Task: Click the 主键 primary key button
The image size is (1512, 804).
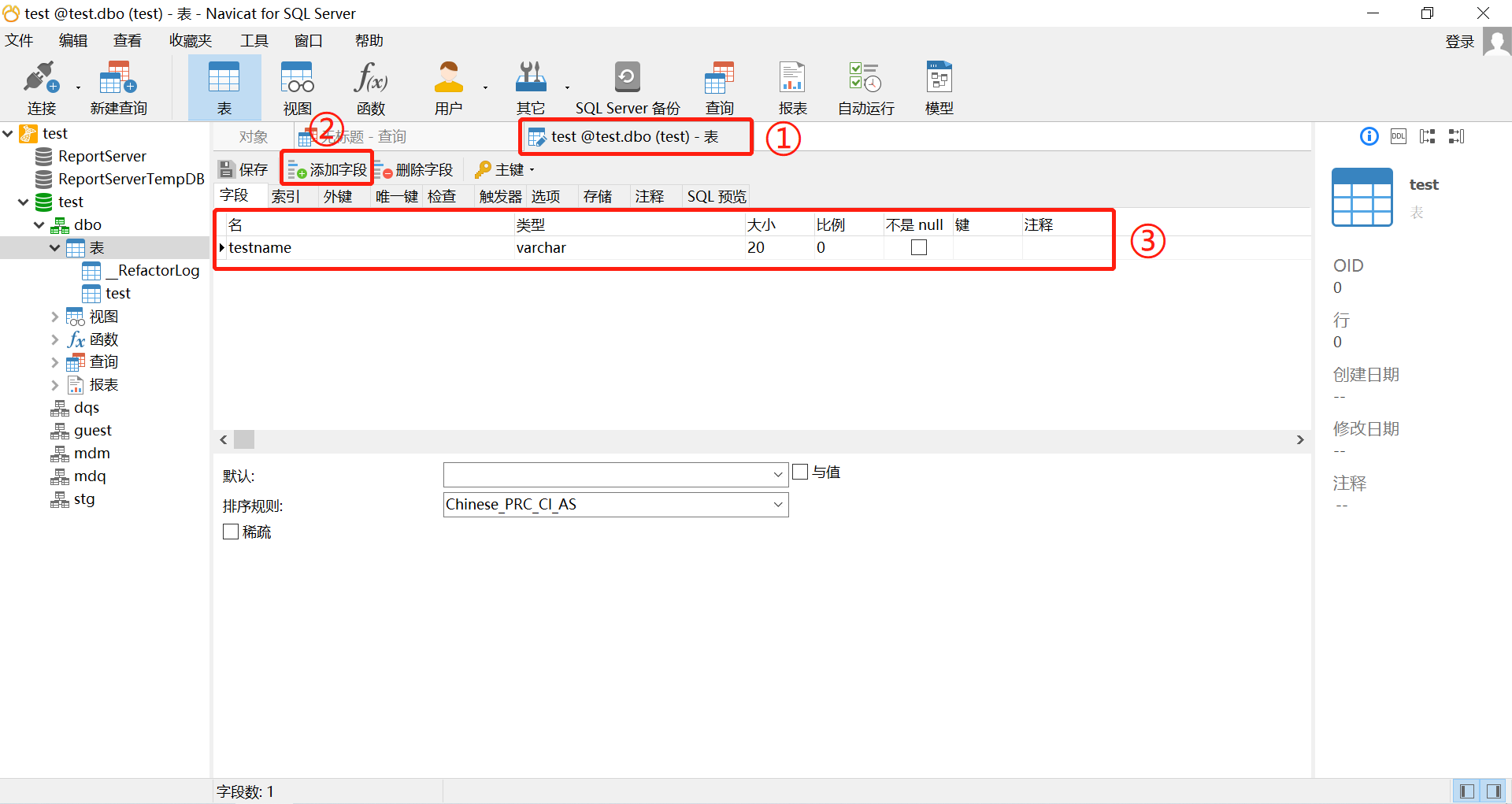Action: click(x=499, y=169)
